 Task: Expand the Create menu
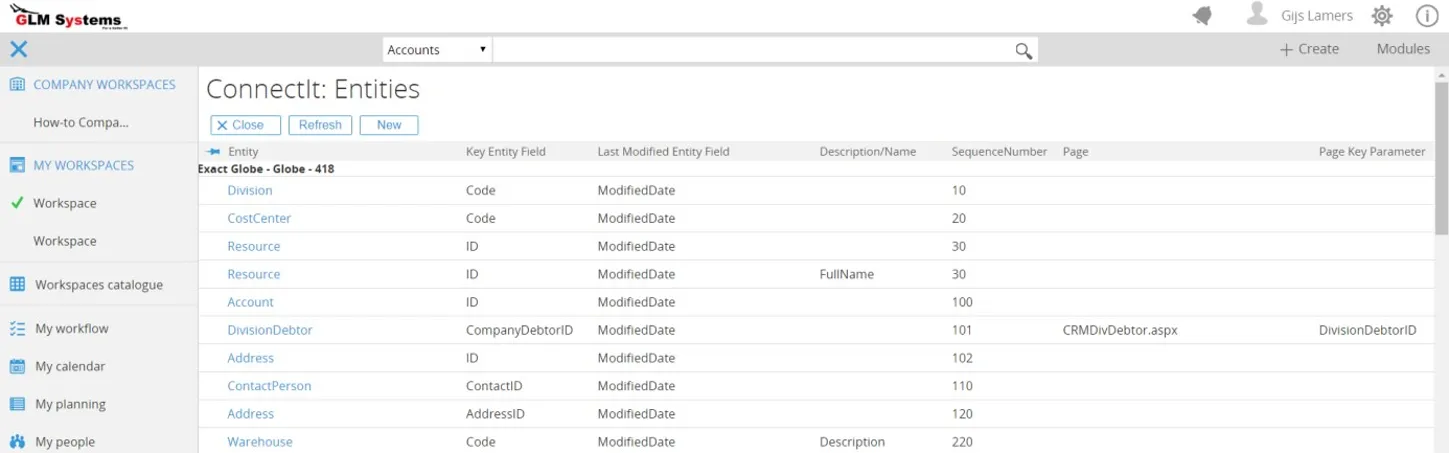coord(1309,49)
